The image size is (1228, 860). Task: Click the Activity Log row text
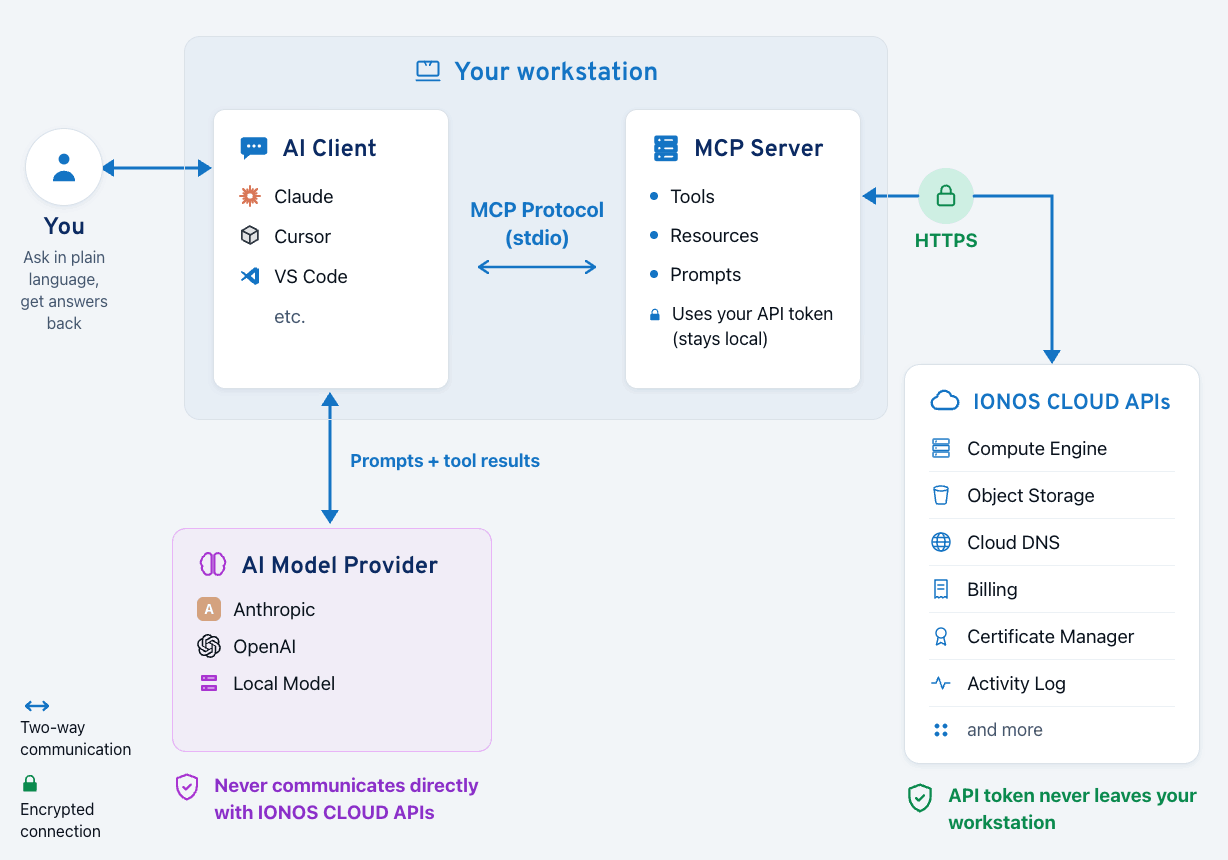1016,684
